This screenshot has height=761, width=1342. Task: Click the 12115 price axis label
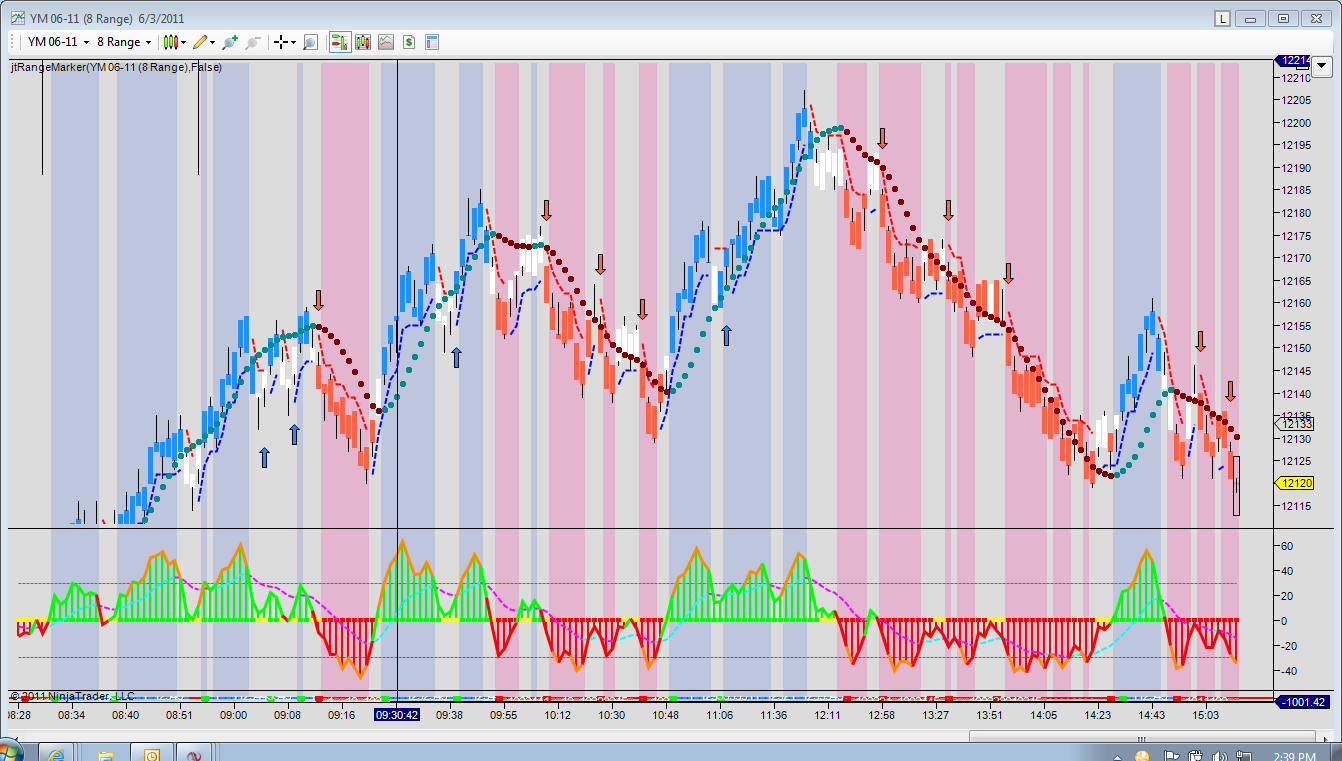(1296, 506)
